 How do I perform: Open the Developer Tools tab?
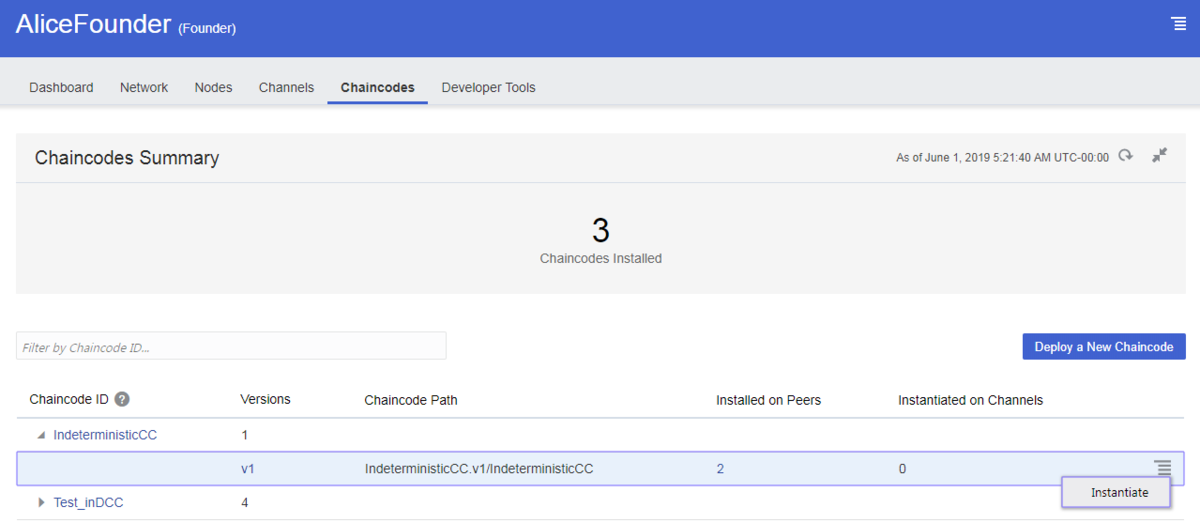[488, 88]
